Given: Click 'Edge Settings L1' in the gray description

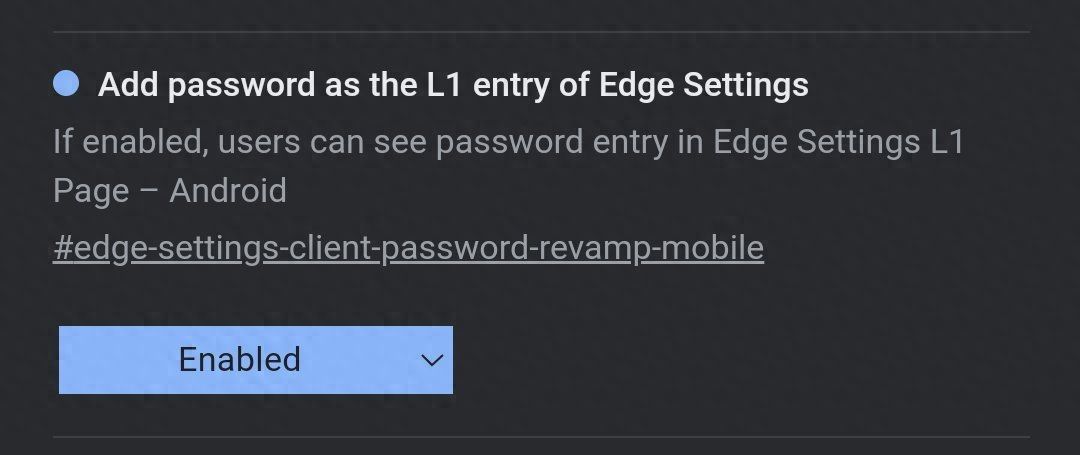Looking at the screenshot, I should [838, 142].
